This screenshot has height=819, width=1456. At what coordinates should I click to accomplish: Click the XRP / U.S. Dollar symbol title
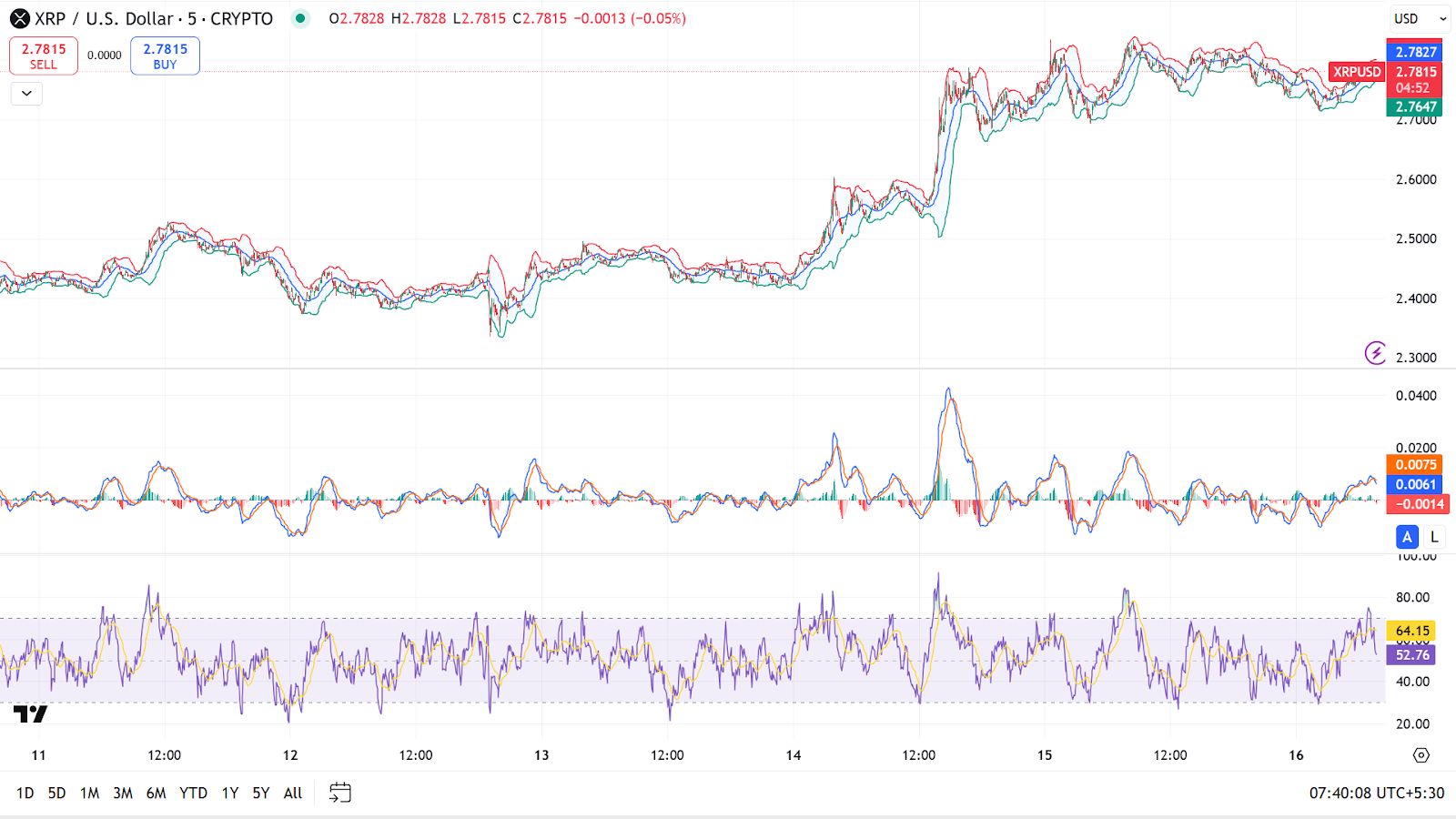(154, 18)
